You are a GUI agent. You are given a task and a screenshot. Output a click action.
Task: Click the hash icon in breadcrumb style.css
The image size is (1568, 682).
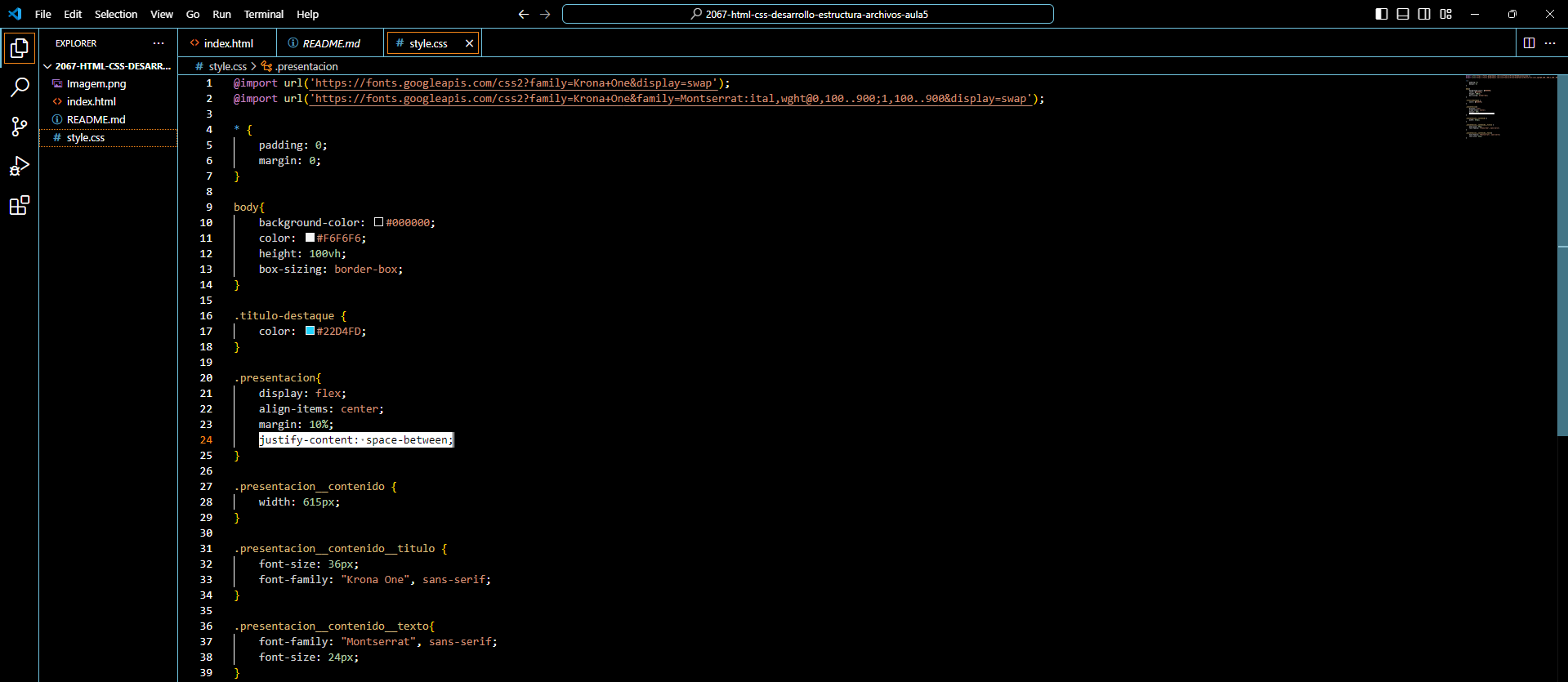[x=199, y=66]
